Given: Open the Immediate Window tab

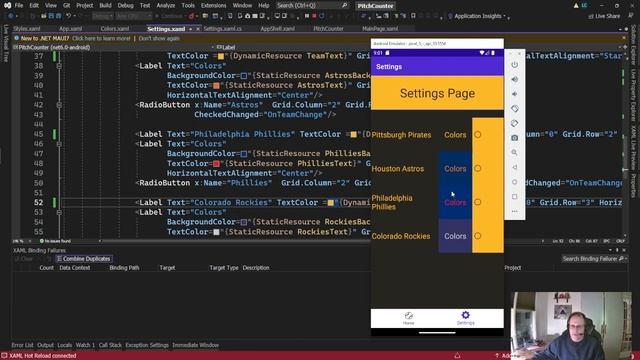Looking at the screenshot, I should click(x=196, y=345).
